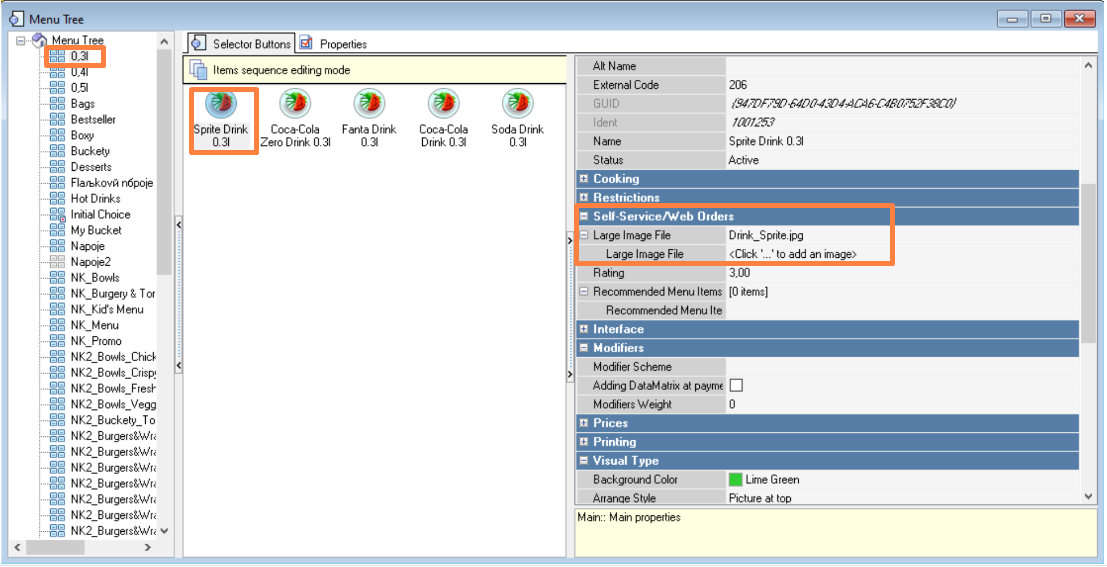Image resolution: width=1107 pixels, height=567 pixels.
Task: Click the items sequence editing mode icon
Action: [199, 70]
